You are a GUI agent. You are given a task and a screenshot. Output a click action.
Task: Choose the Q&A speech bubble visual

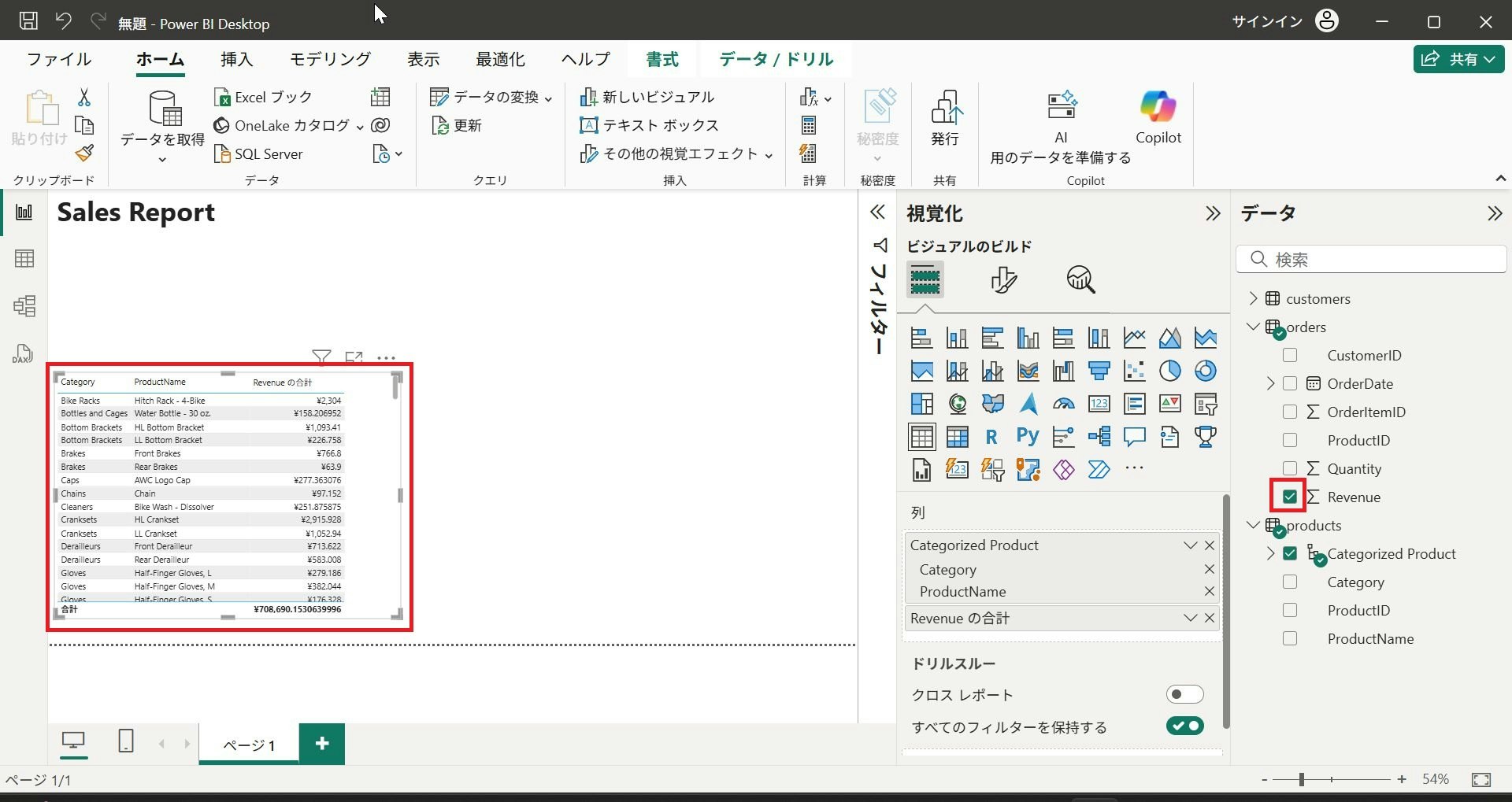[x=1134, y=436]
